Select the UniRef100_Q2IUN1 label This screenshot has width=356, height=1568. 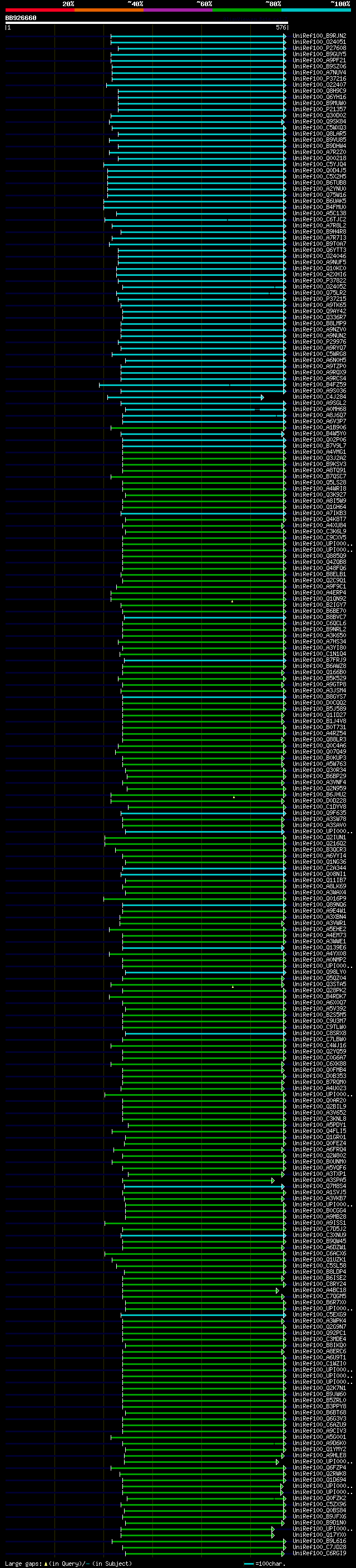[x=319, y=838]
